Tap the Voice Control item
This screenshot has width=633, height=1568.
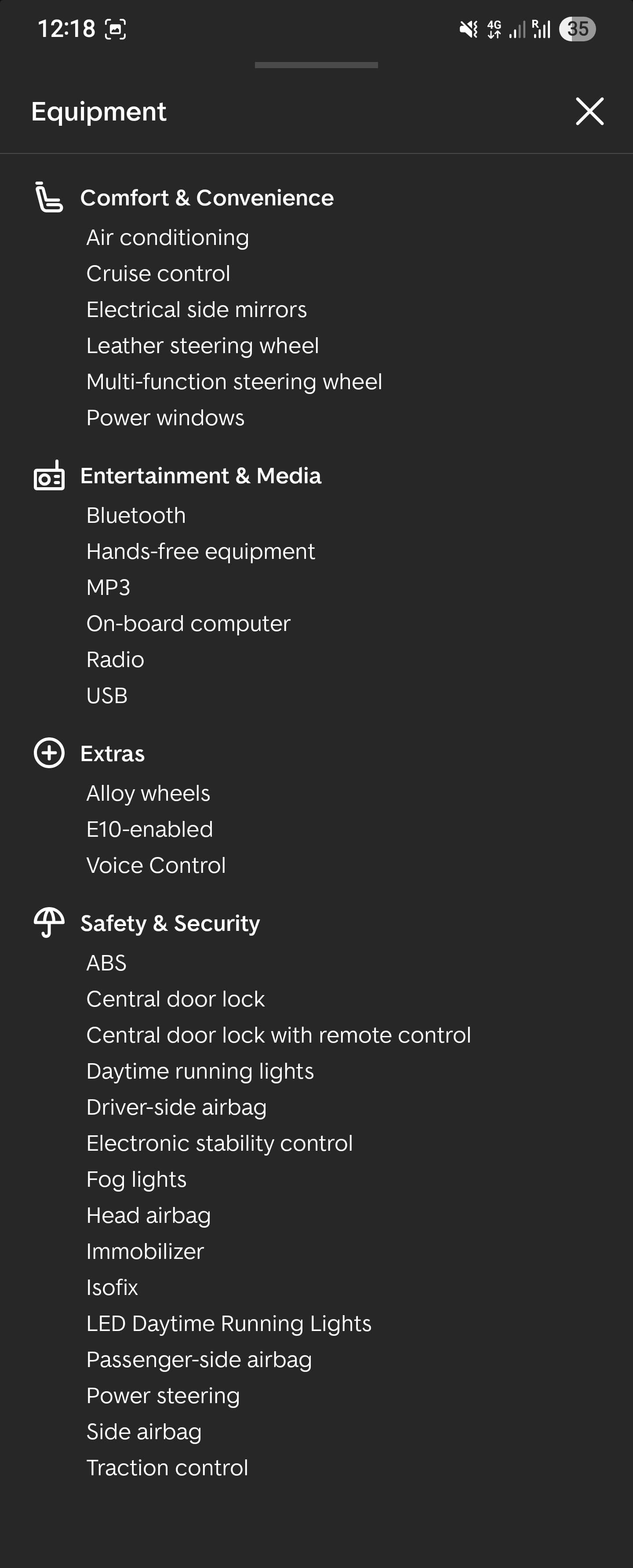tap(156, 865)
